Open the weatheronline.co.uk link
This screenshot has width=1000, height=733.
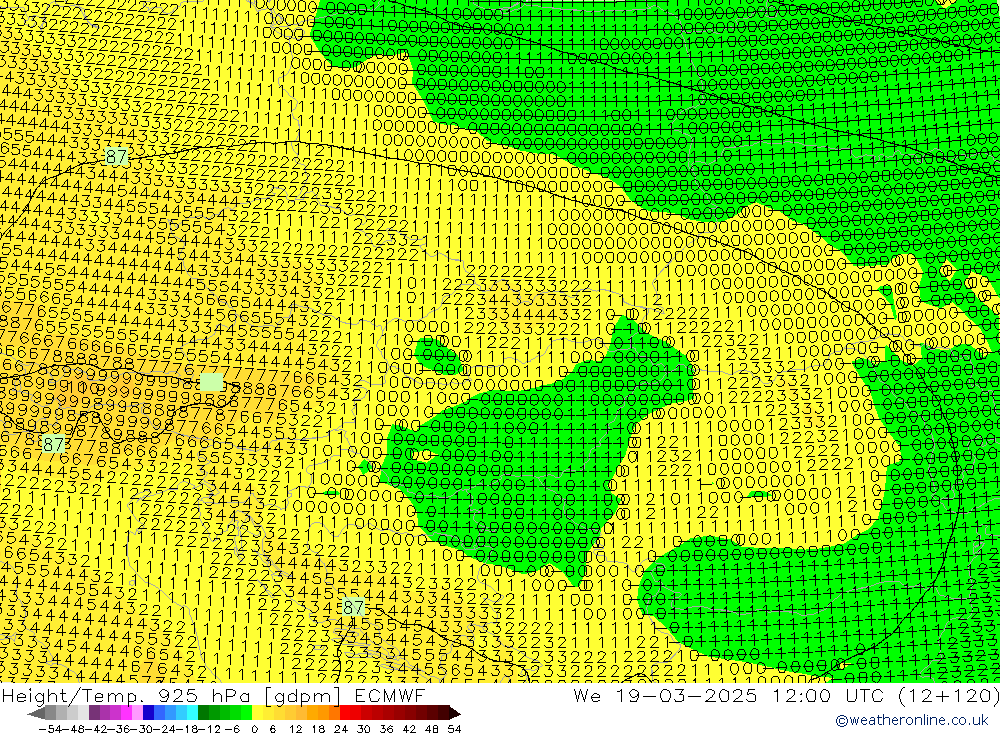tap(912, 720)
